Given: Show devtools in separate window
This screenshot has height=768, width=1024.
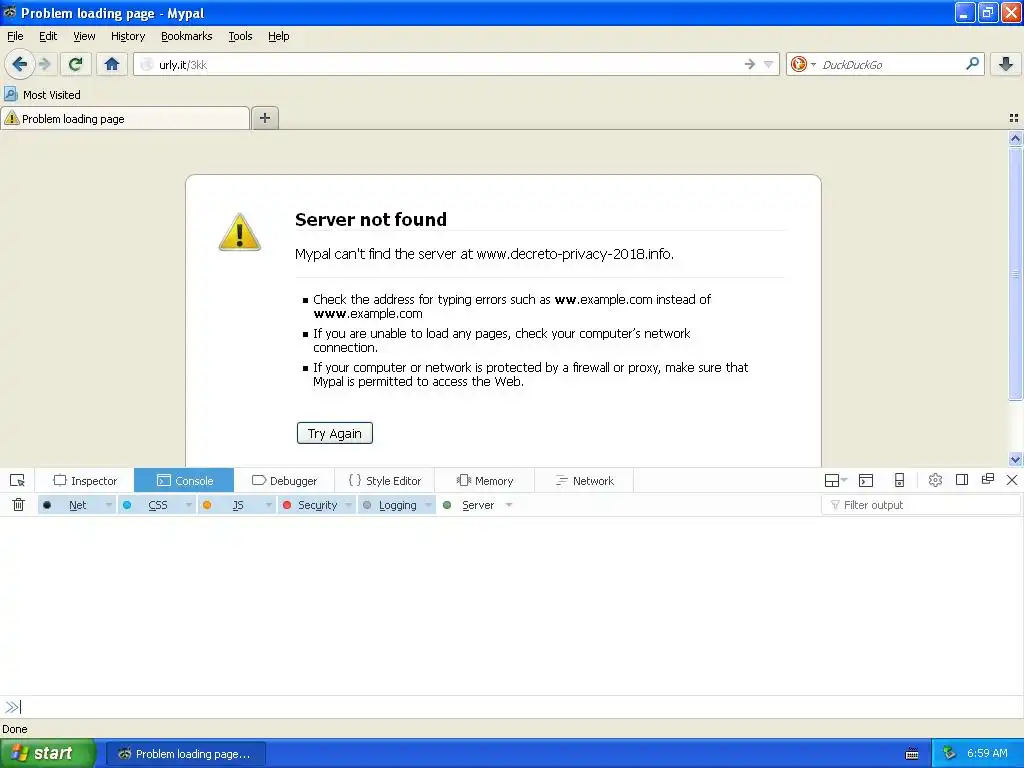Looking at the screenshot, I should point(987,479).
